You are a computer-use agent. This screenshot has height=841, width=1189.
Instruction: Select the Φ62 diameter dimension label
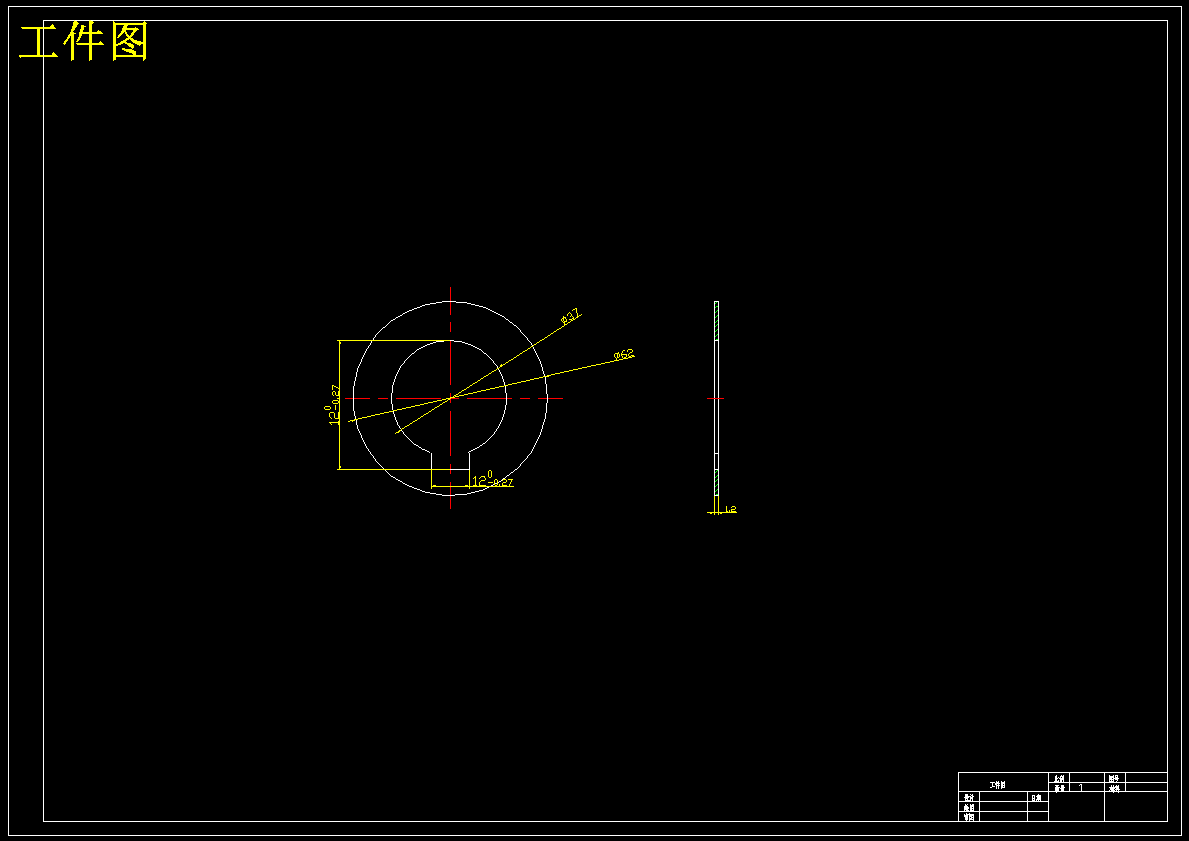coord(624,354)
